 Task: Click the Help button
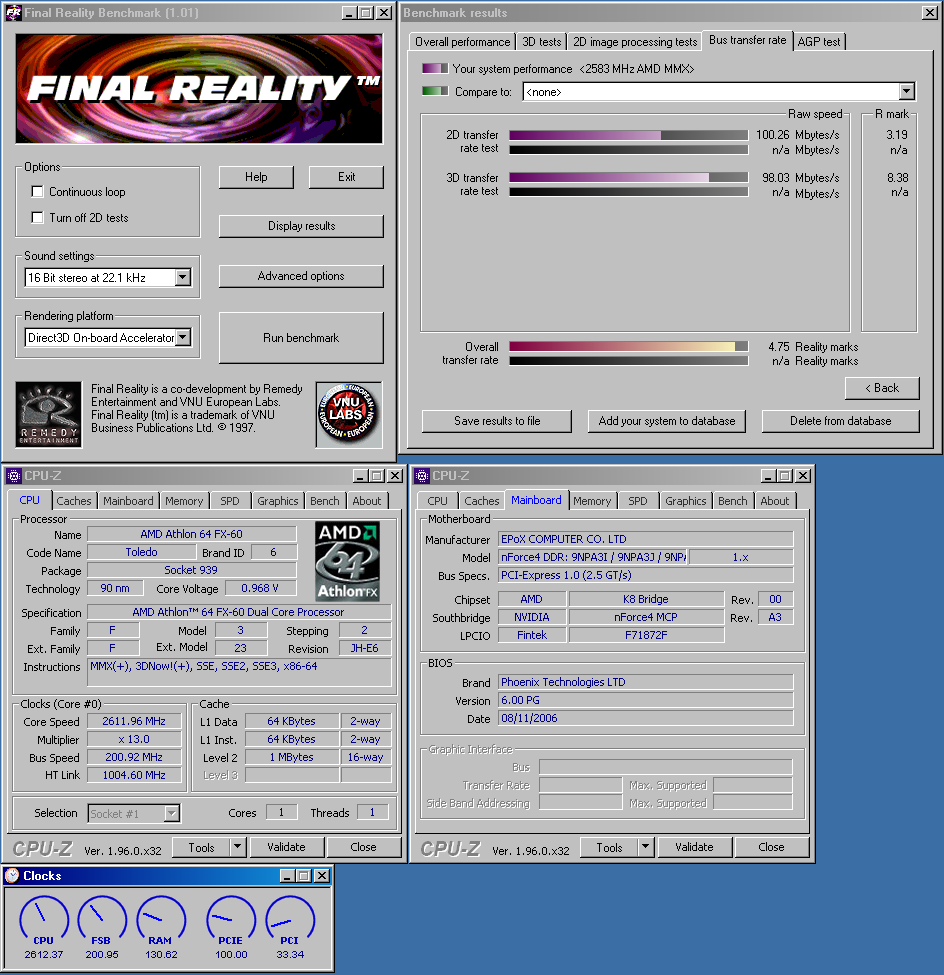[256, 177]
